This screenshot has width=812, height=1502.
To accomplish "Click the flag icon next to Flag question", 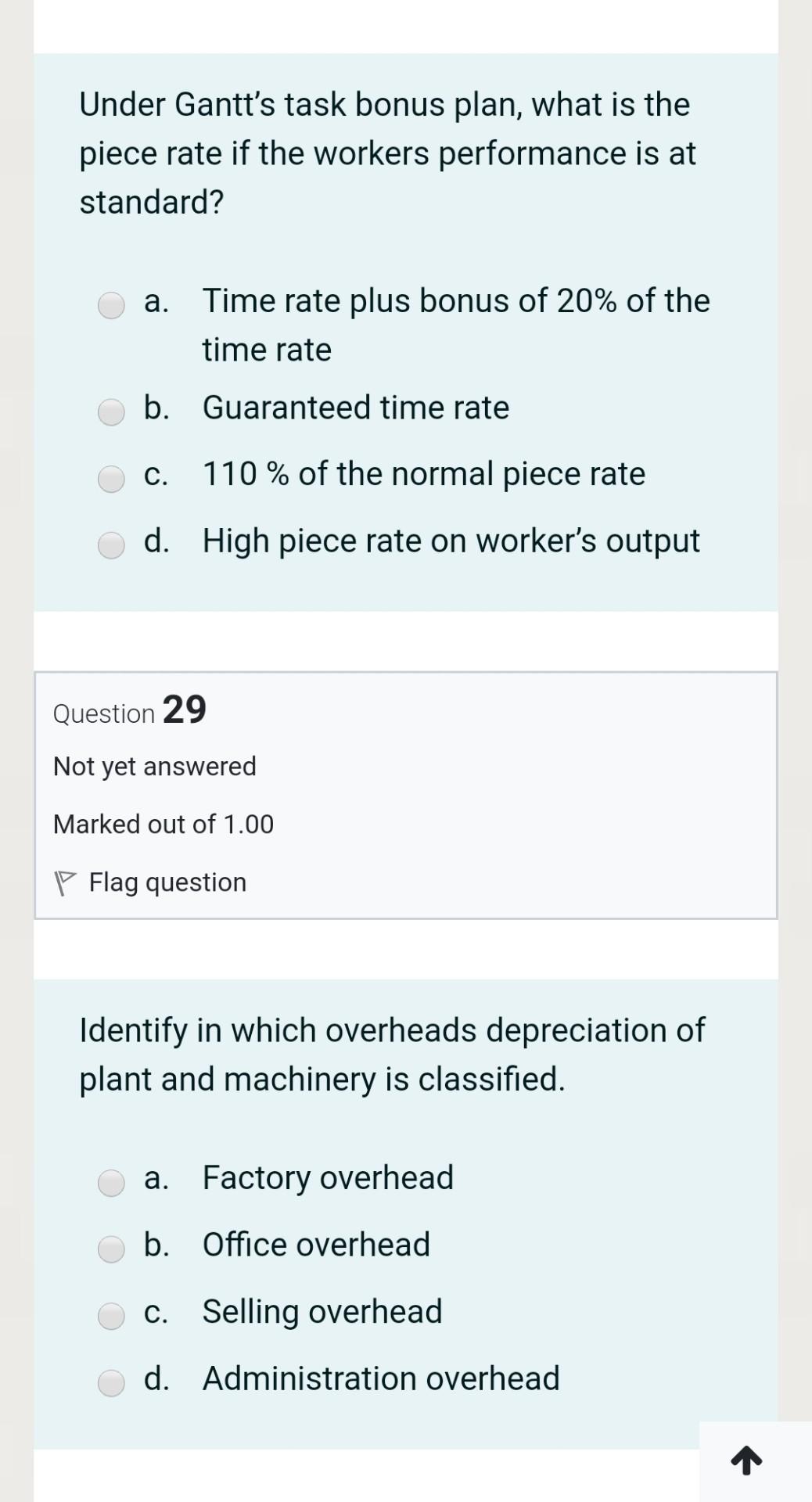I will coord(67,882).
